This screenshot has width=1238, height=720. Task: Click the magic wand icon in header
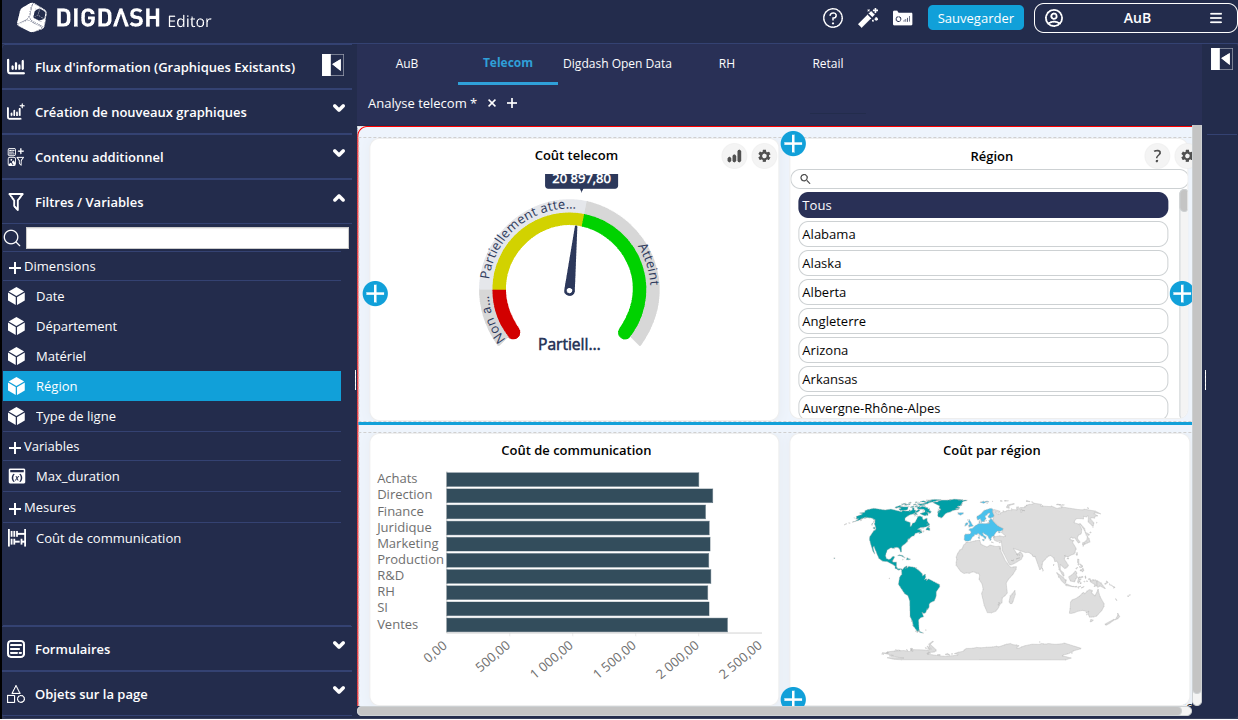868,18
